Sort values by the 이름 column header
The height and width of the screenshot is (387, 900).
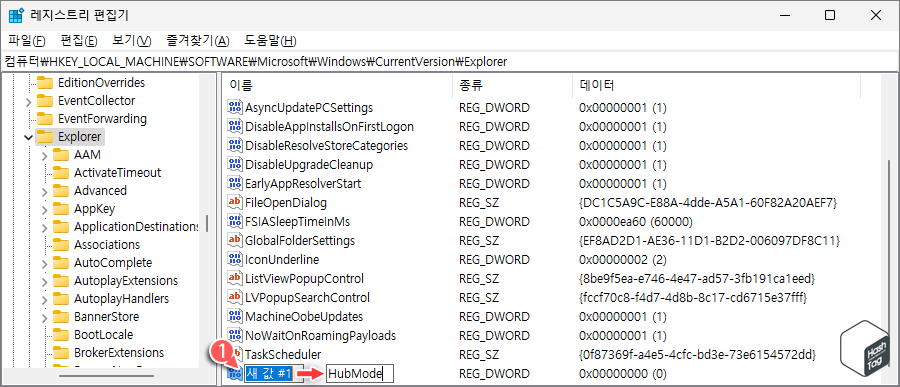pos(337,86)
